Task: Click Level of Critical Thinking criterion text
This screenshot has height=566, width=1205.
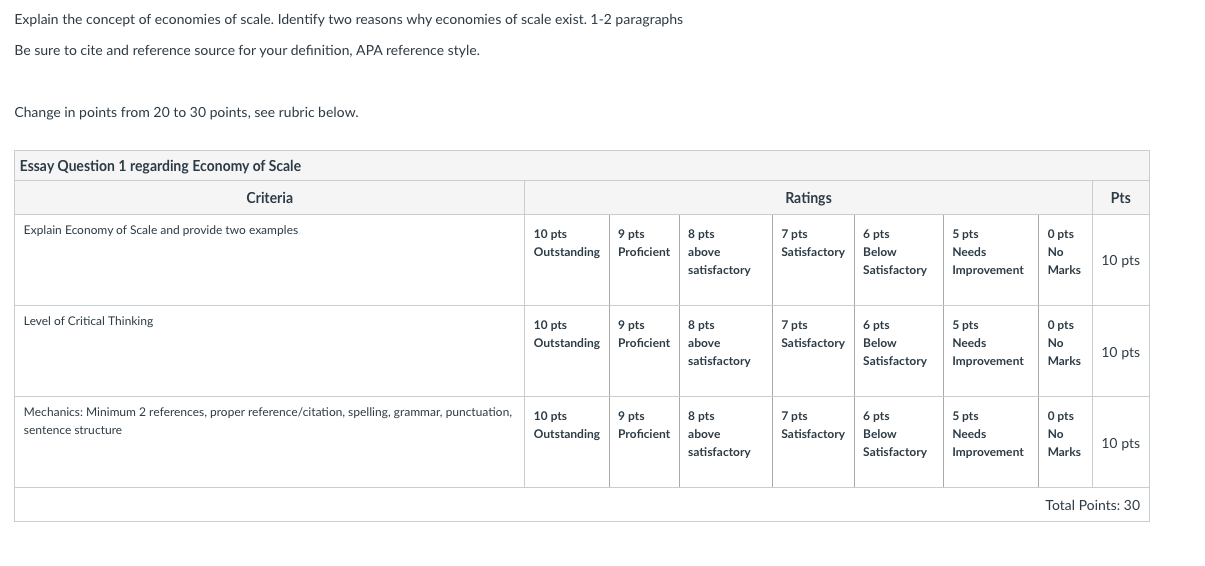Action: [88, 321]
